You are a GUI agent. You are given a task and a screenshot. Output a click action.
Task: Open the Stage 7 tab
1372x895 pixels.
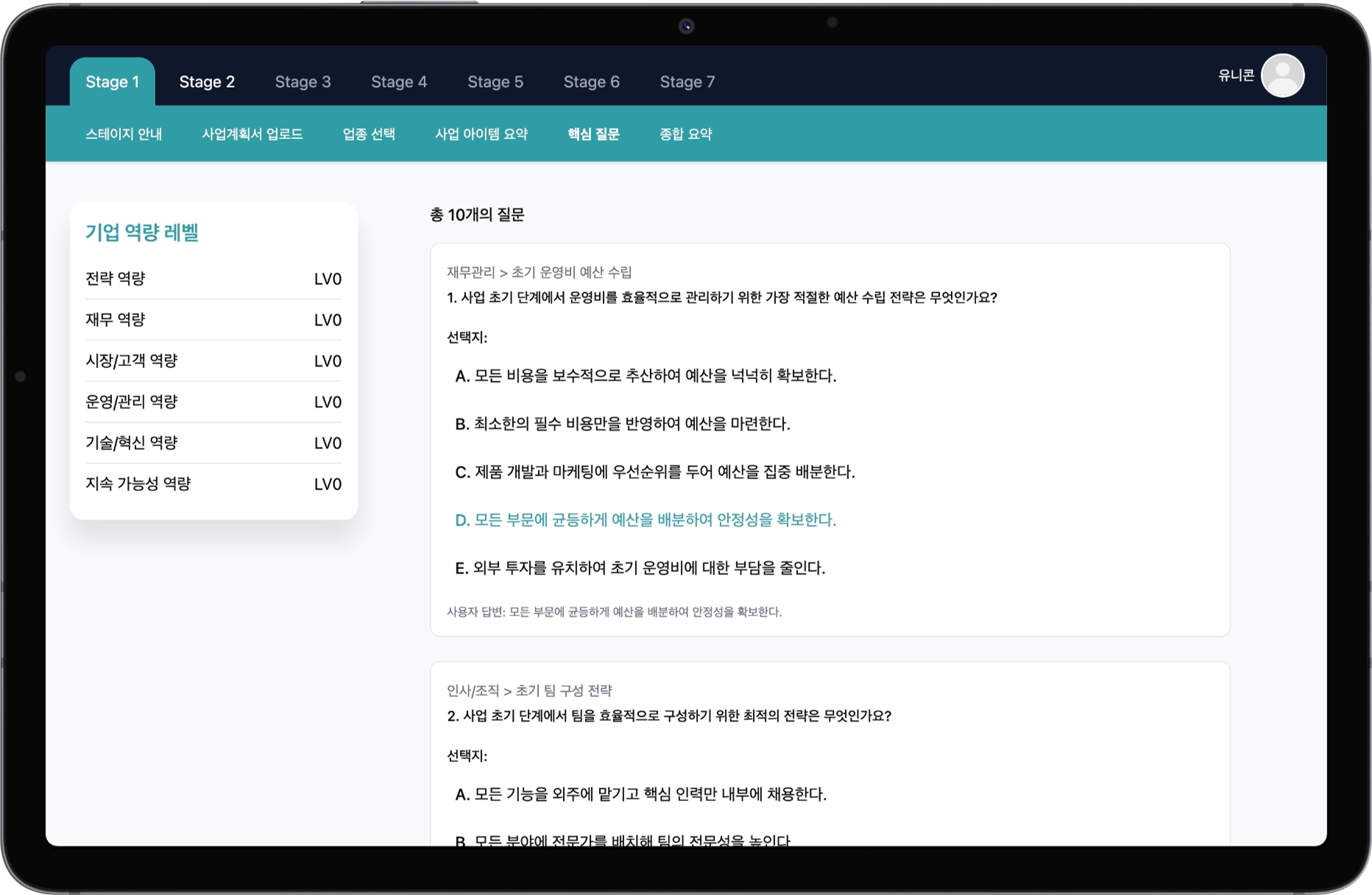coord(687,82)
